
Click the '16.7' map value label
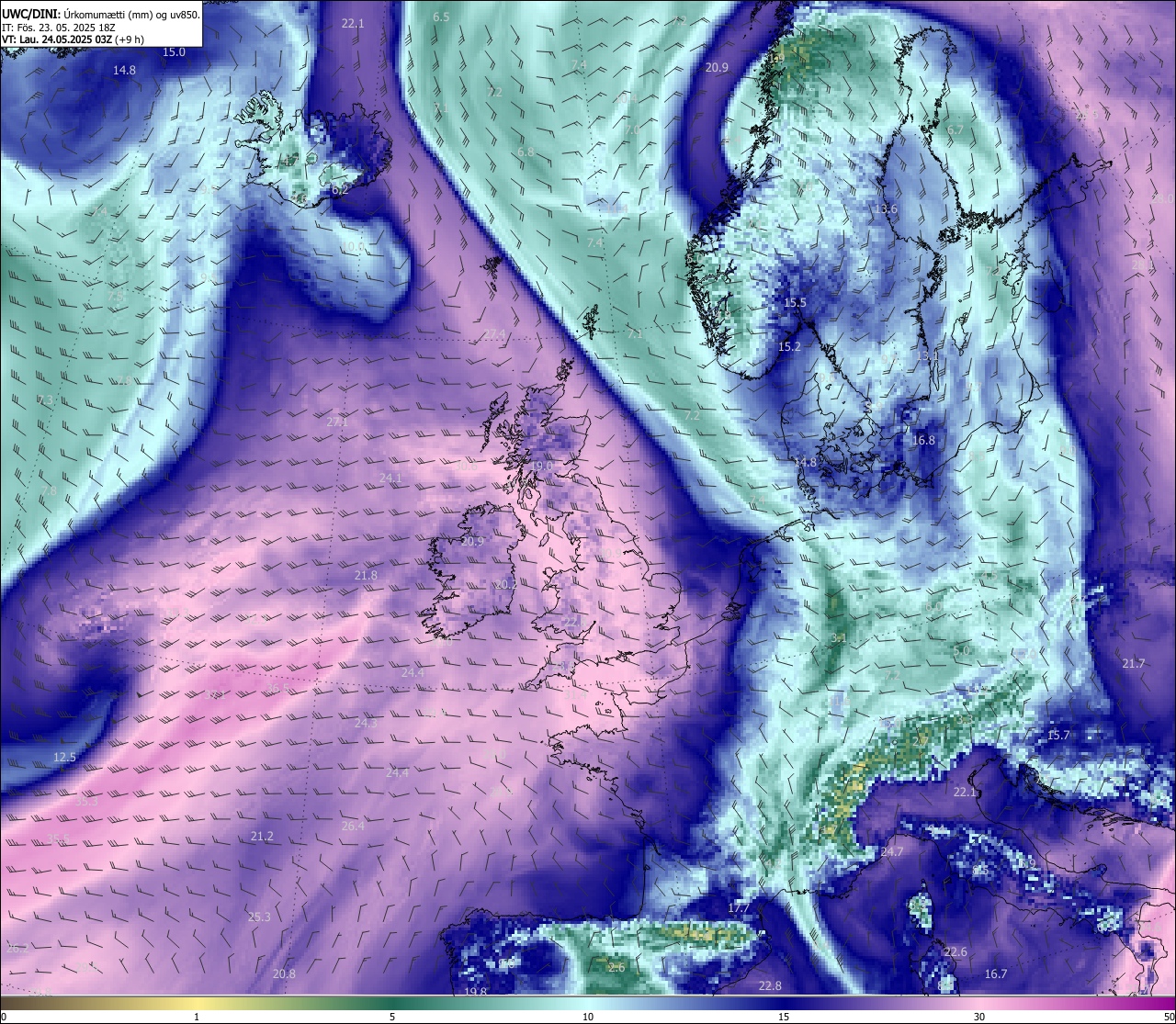point(996,974)
